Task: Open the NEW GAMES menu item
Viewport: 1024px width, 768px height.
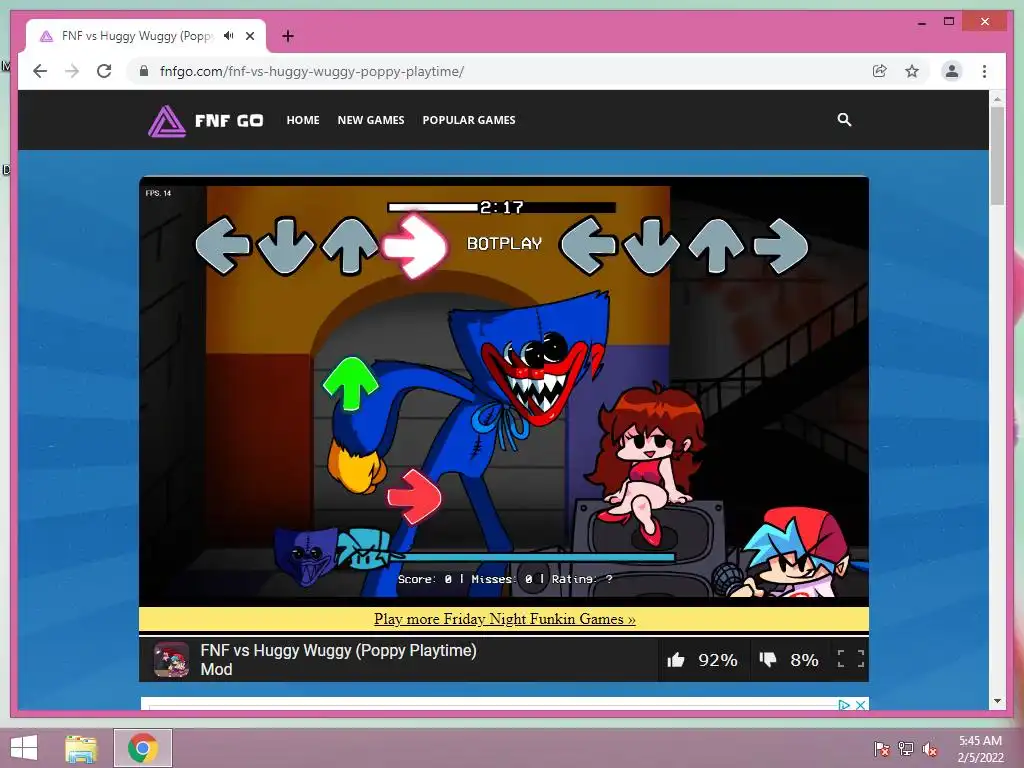Action: (x=371, y=120)
